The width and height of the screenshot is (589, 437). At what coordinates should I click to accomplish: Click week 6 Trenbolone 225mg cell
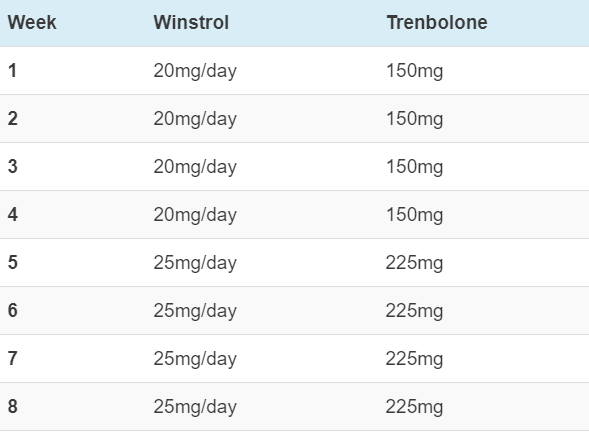[414, 311]
